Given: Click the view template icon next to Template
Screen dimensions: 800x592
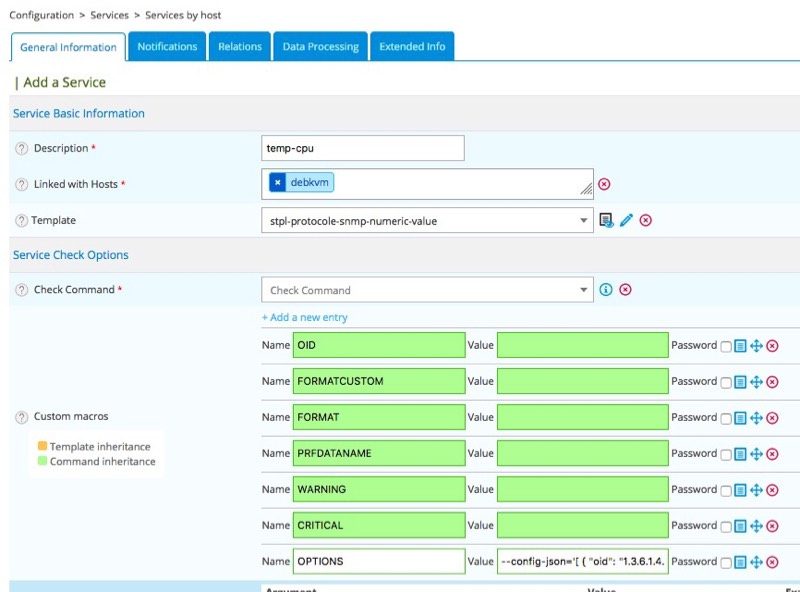Looking at the screenshot, I should (606, 220).
